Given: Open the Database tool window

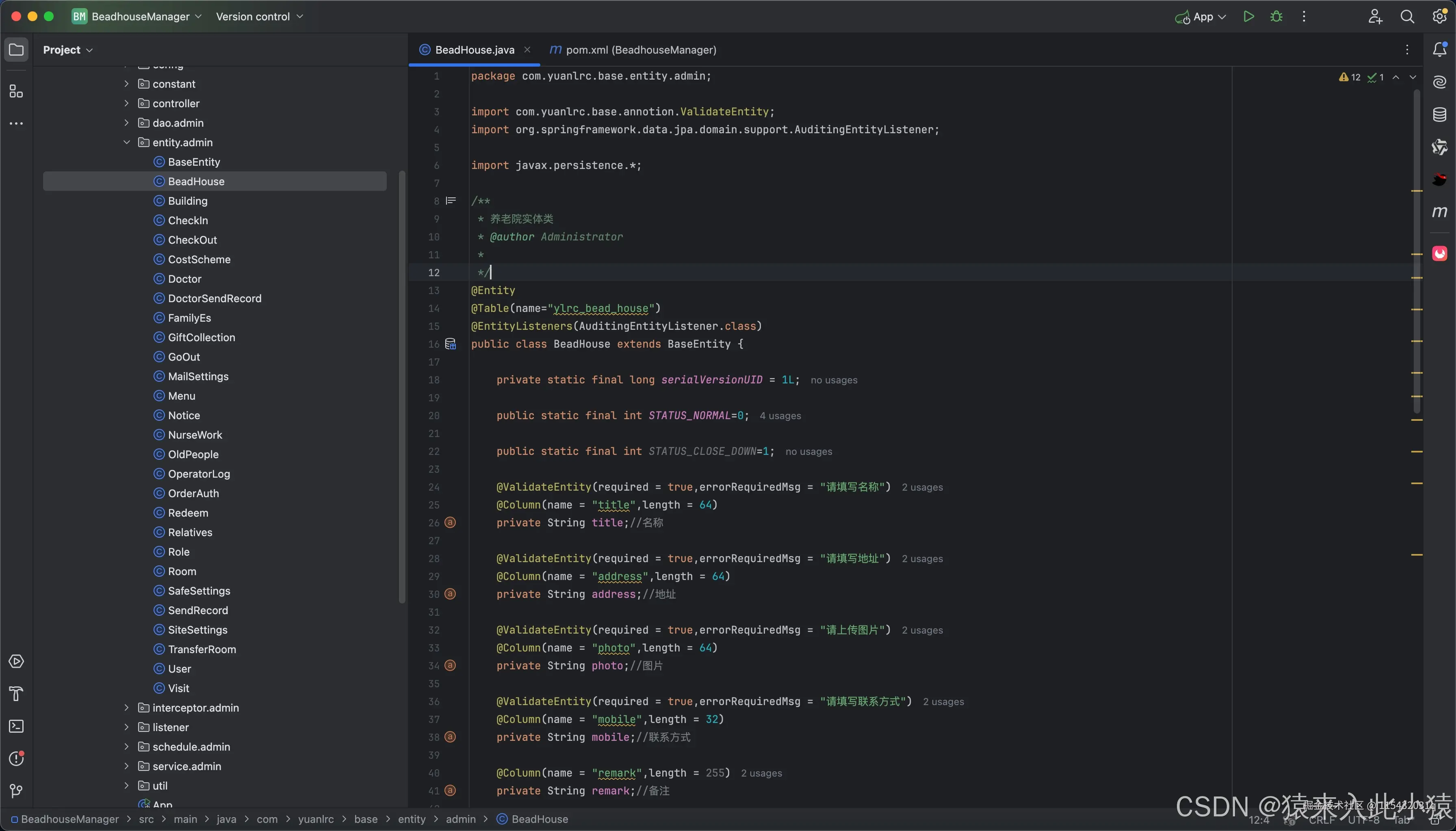Looking at the screenshot, I should (x=1439, y=115).
